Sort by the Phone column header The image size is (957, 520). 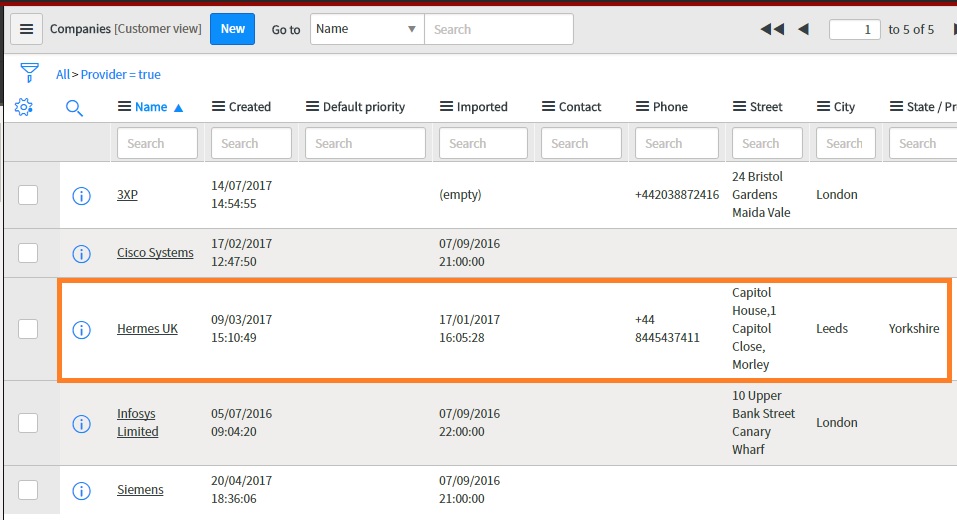[670, 107]
